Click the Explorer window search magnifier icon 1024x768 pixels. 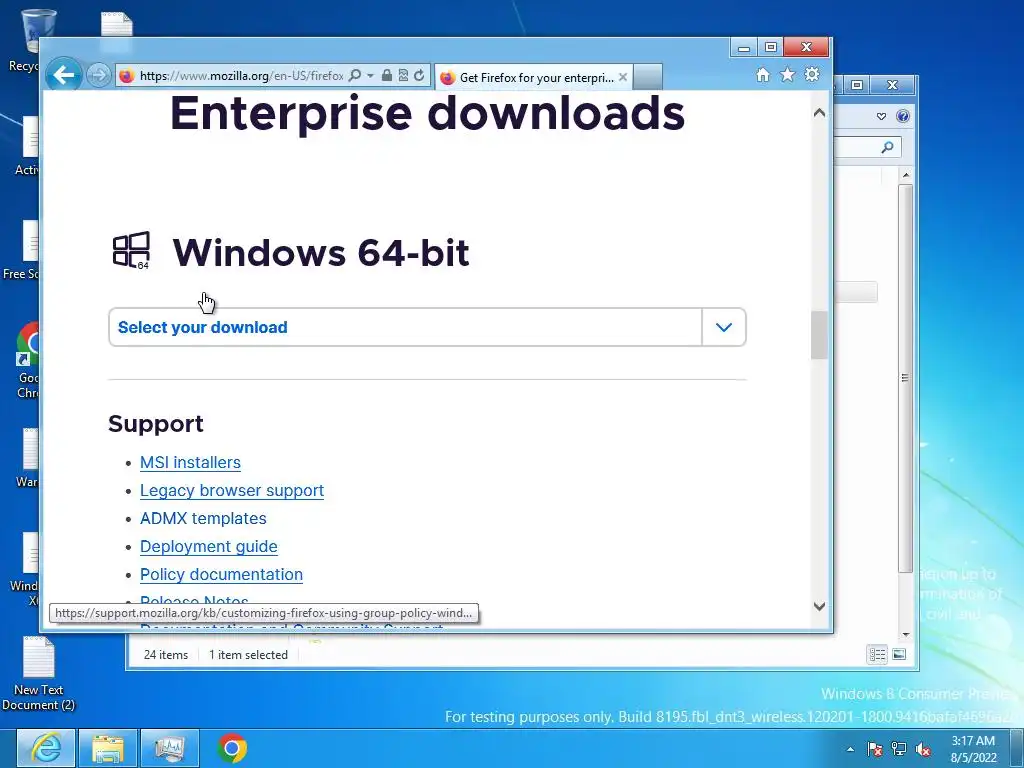pyautogui.click(x=887, y=148)
